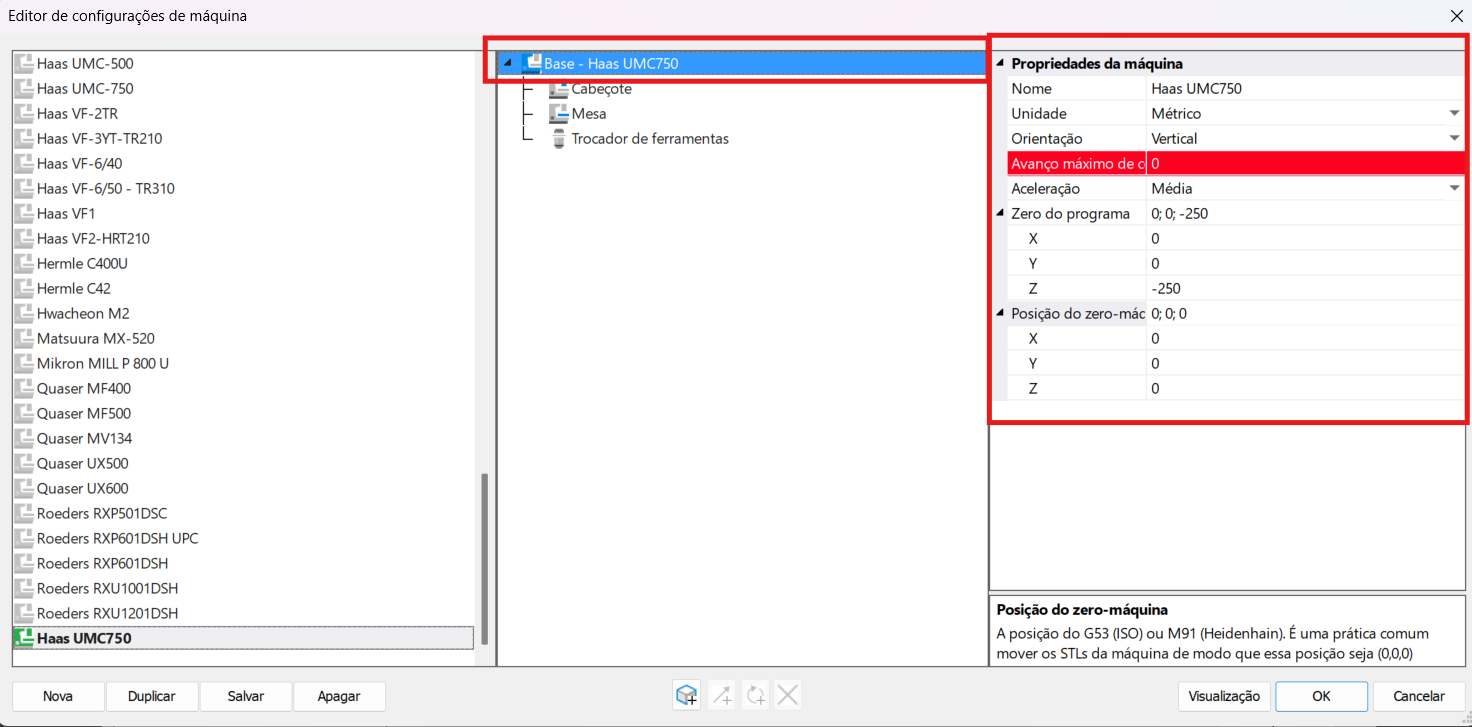Viewport: 1472px width, 727px height.
Task: Click the machine icon beside Roeders RXU1201DSH
Action: (24, 613)
